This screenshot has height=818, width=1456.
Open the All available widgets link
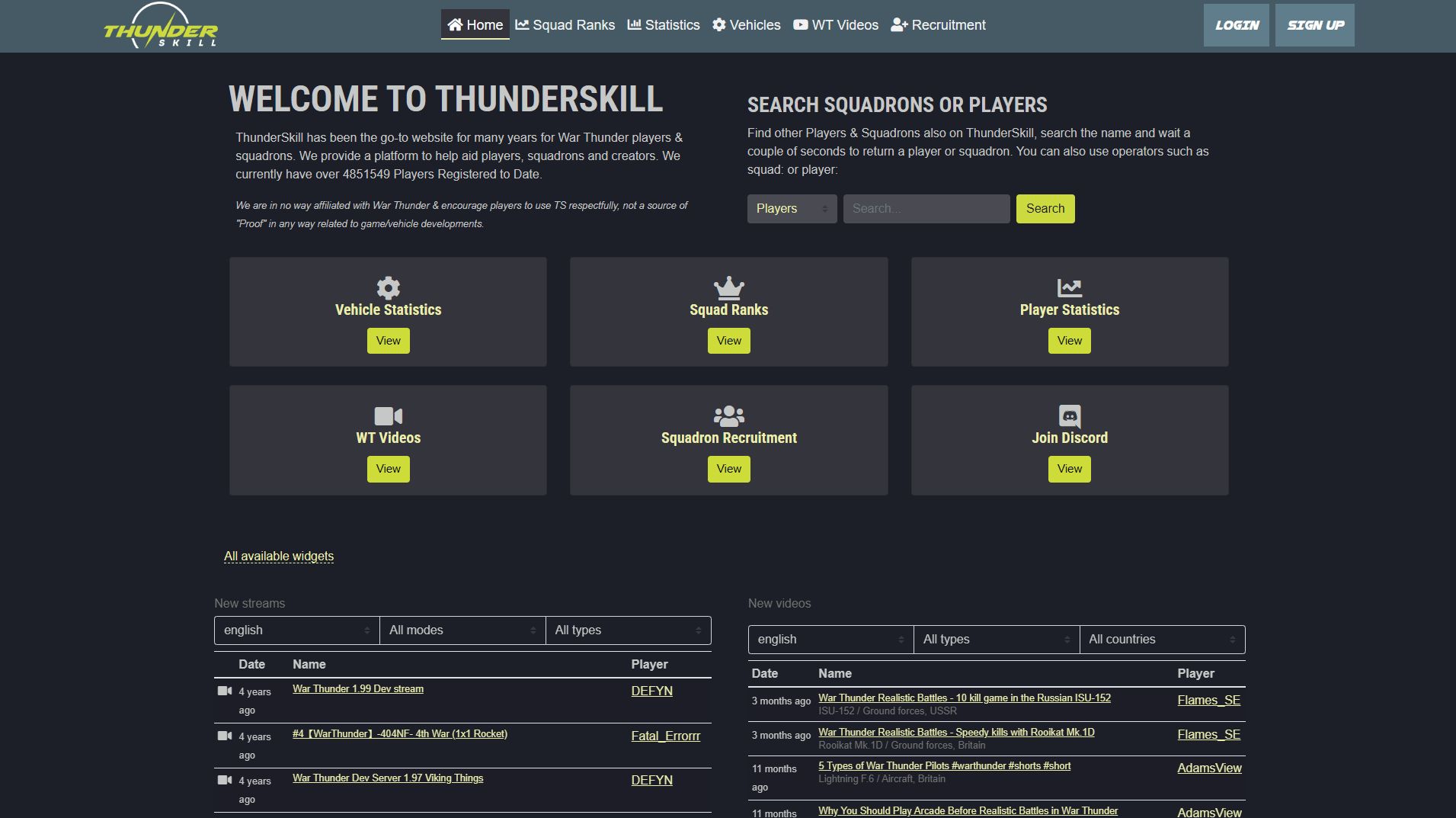click(279, 557)
